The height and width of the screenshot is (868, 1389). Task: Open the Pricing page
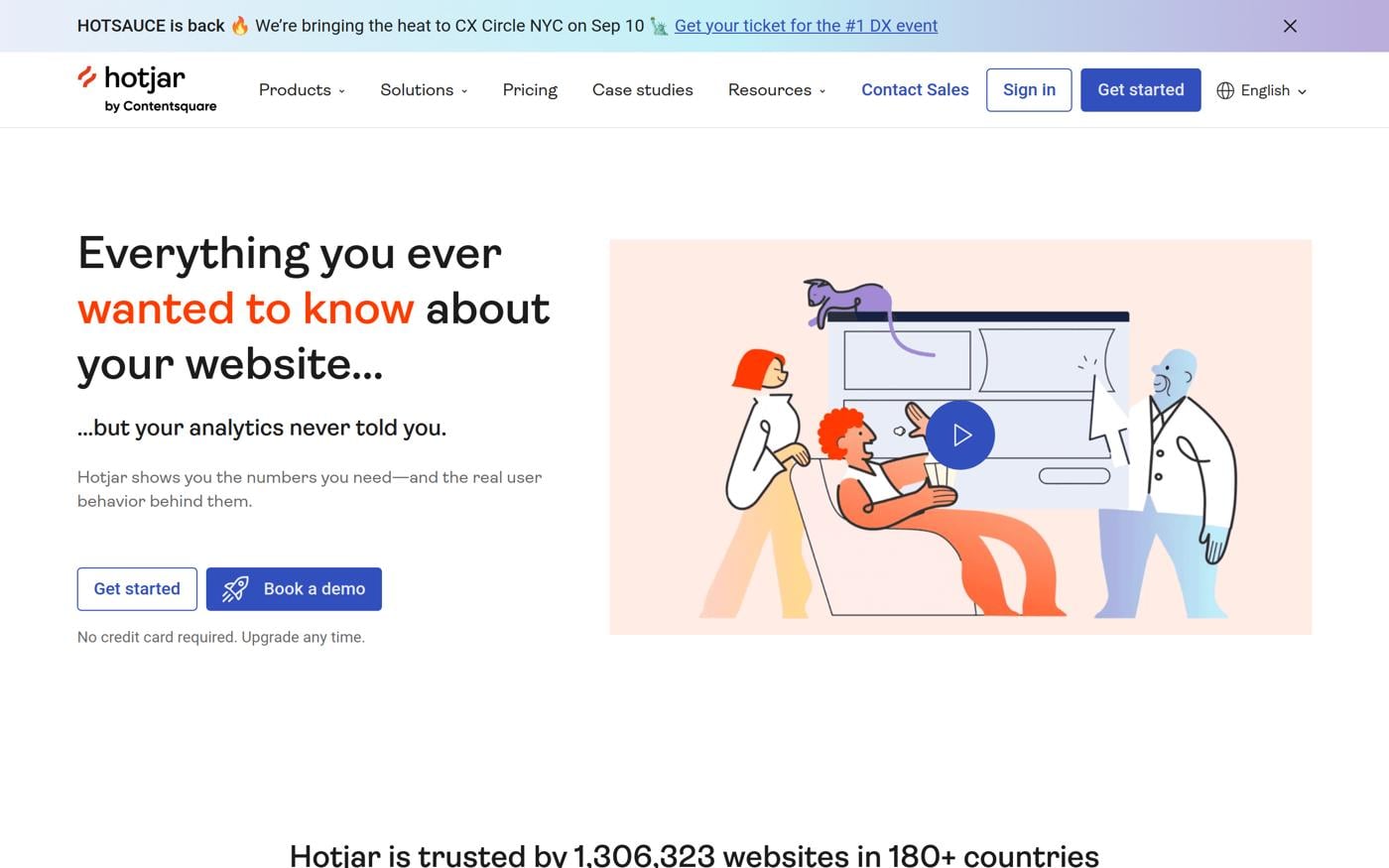pos(530,89)
